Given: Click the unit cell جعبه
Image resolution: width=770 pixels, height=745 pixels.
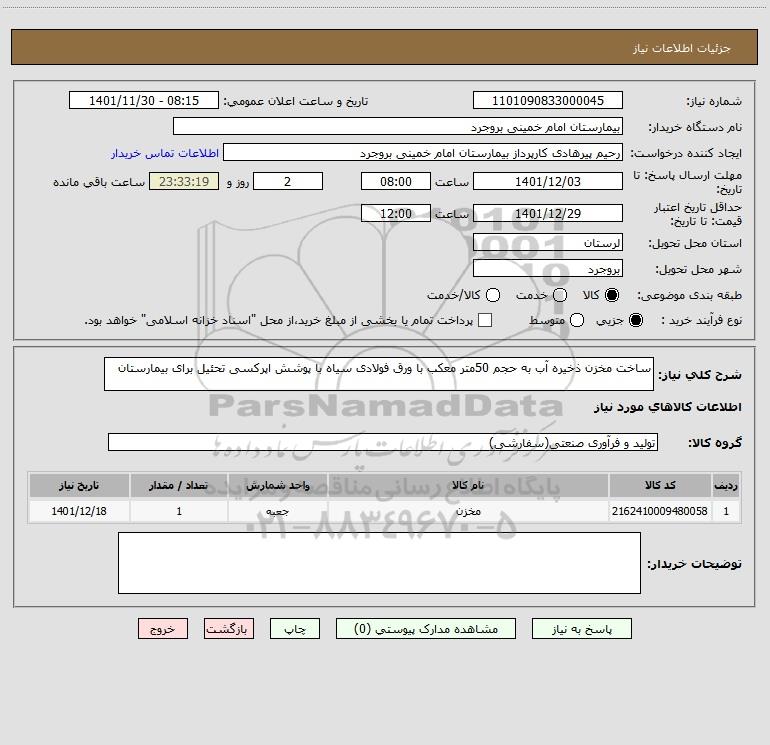Looking at the screenshot, I should 277,511.
